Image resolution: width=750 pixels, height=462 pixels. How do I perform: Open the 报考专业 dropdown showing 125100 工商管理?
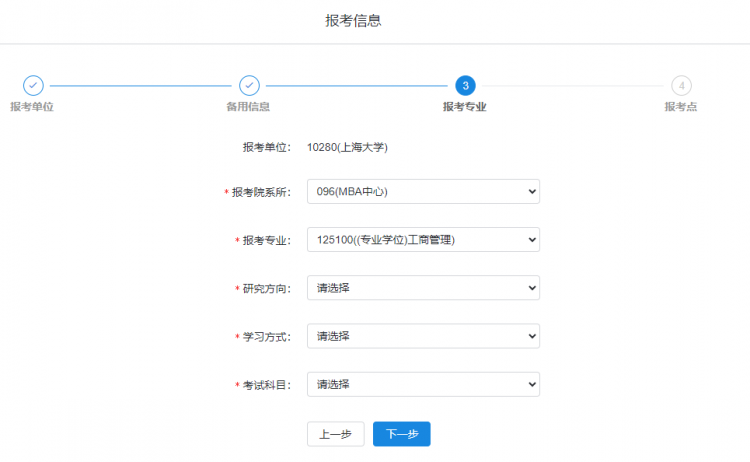click(423, 240)
